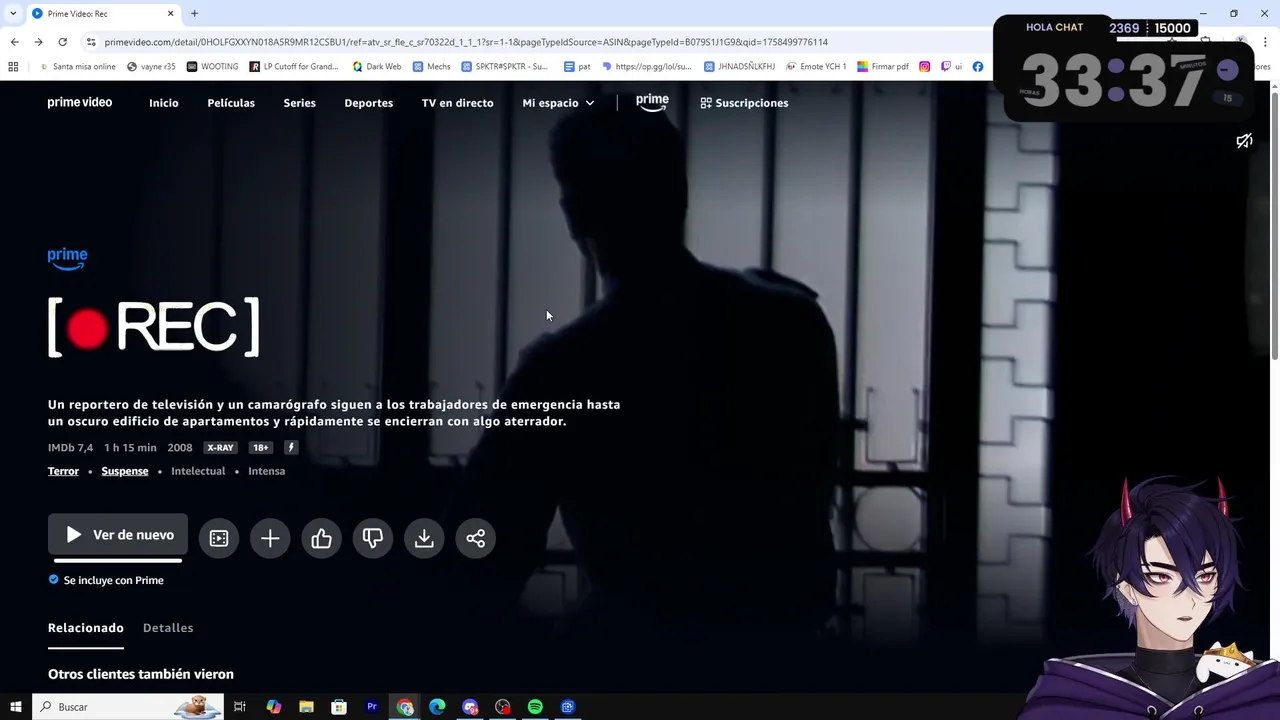Open the Dark Web bookmark

376,67
